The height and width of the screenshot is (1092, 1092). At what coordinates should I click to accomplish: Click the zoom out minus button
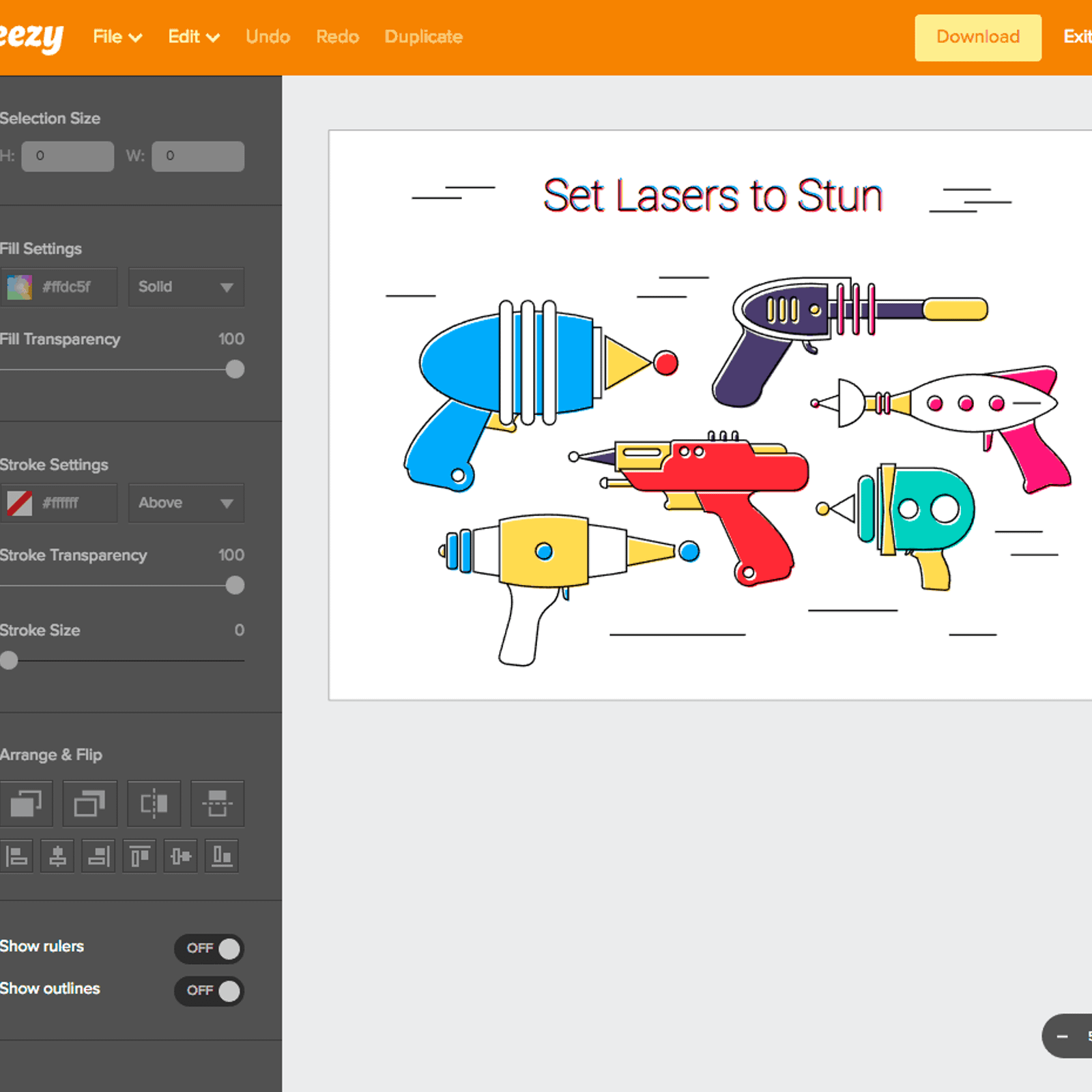1062,1036
